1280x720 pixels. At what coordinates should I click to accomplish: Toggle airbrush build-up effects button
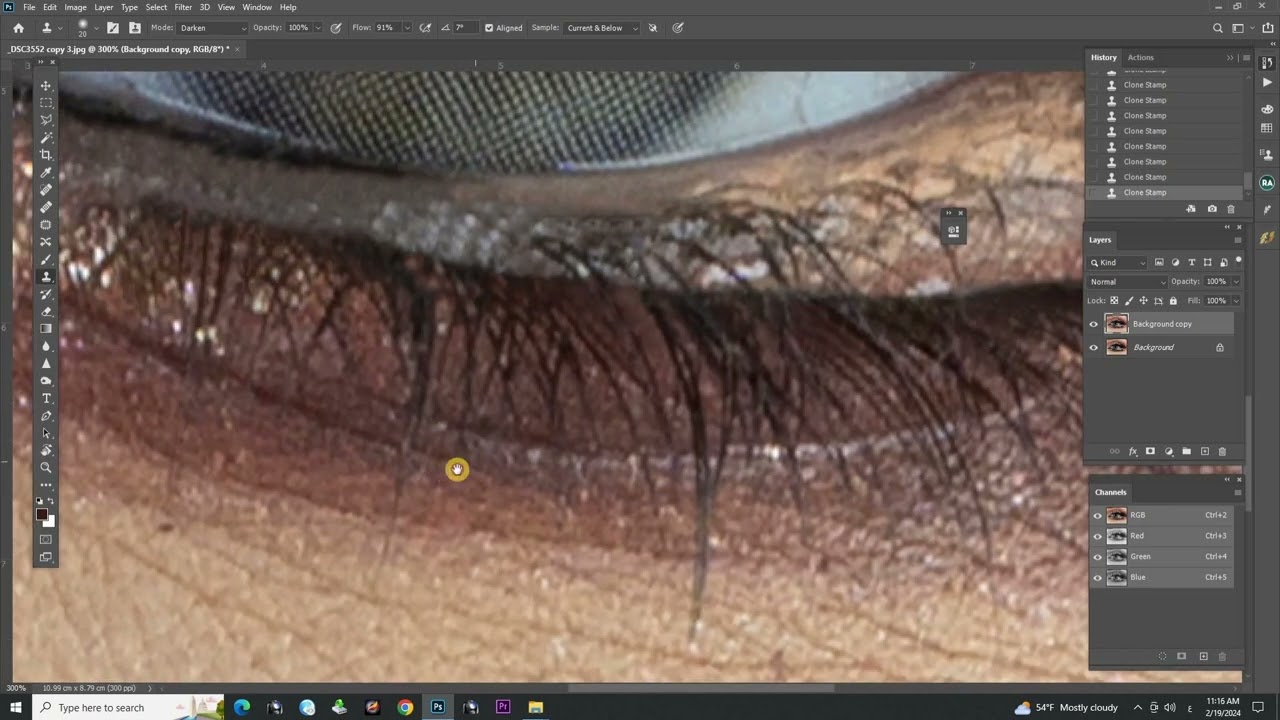[x=426, y=28]
